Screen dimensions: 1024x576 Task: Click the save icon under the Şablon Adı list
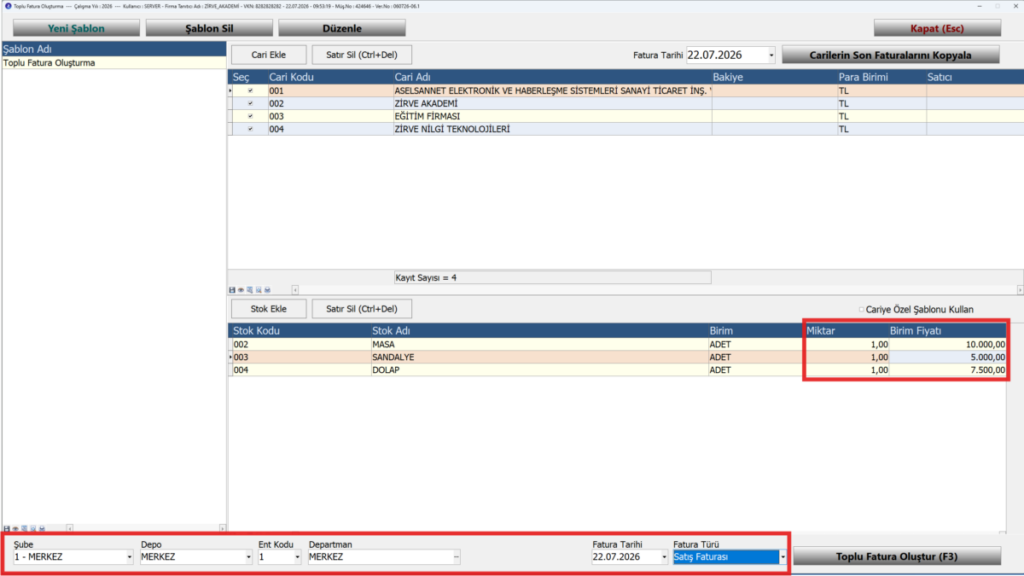click(x=7, y=528)
